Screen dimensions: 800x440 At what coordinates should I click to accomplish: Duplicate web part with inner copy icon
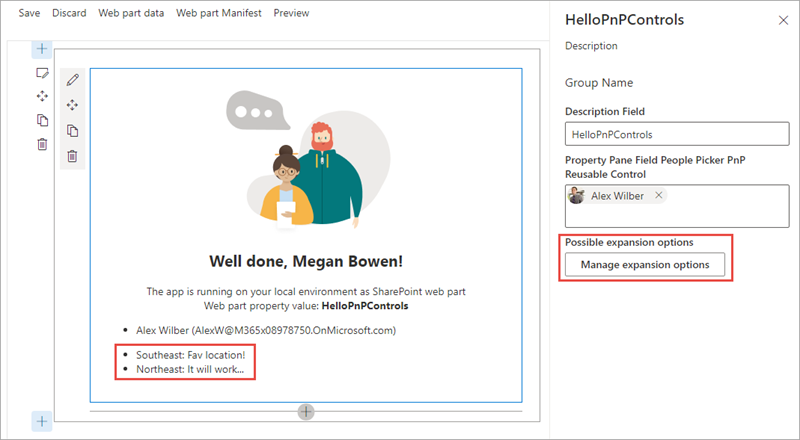72,131
